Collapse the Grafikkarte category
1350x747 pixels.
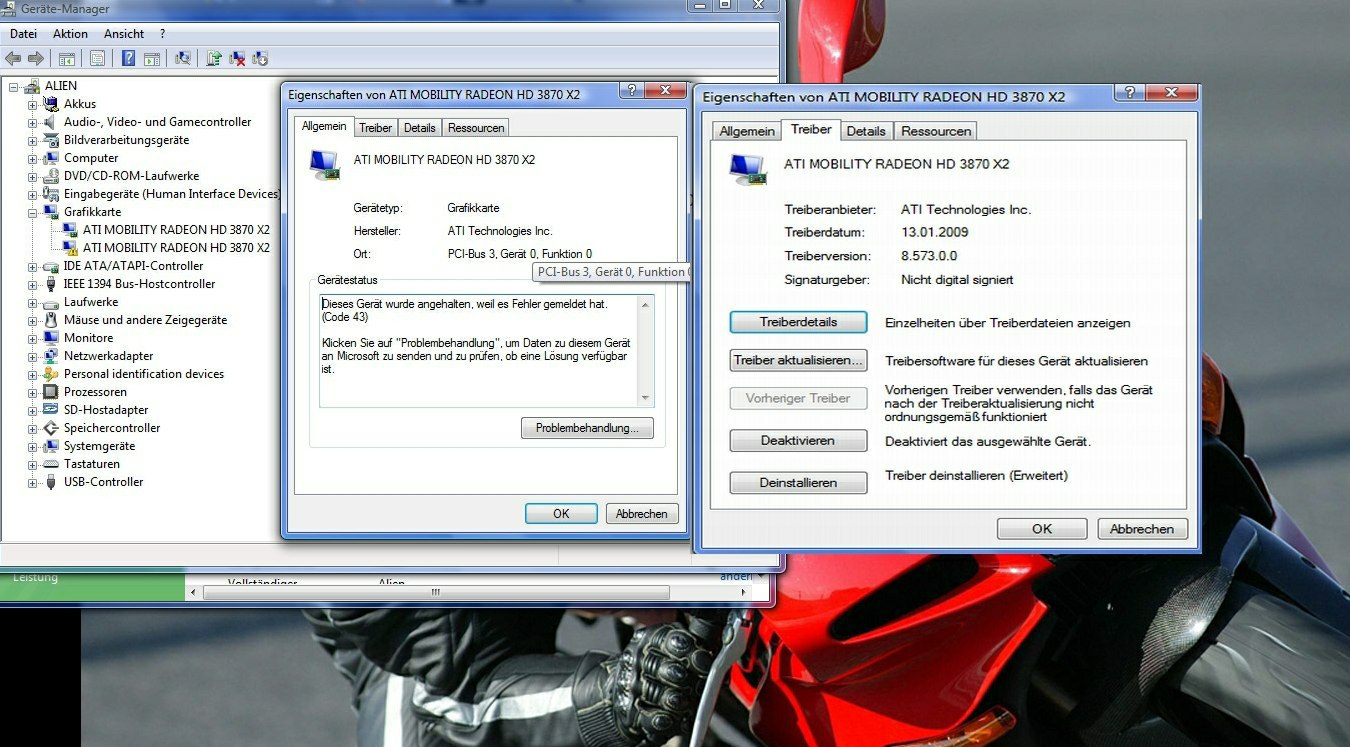click(33, 212)
